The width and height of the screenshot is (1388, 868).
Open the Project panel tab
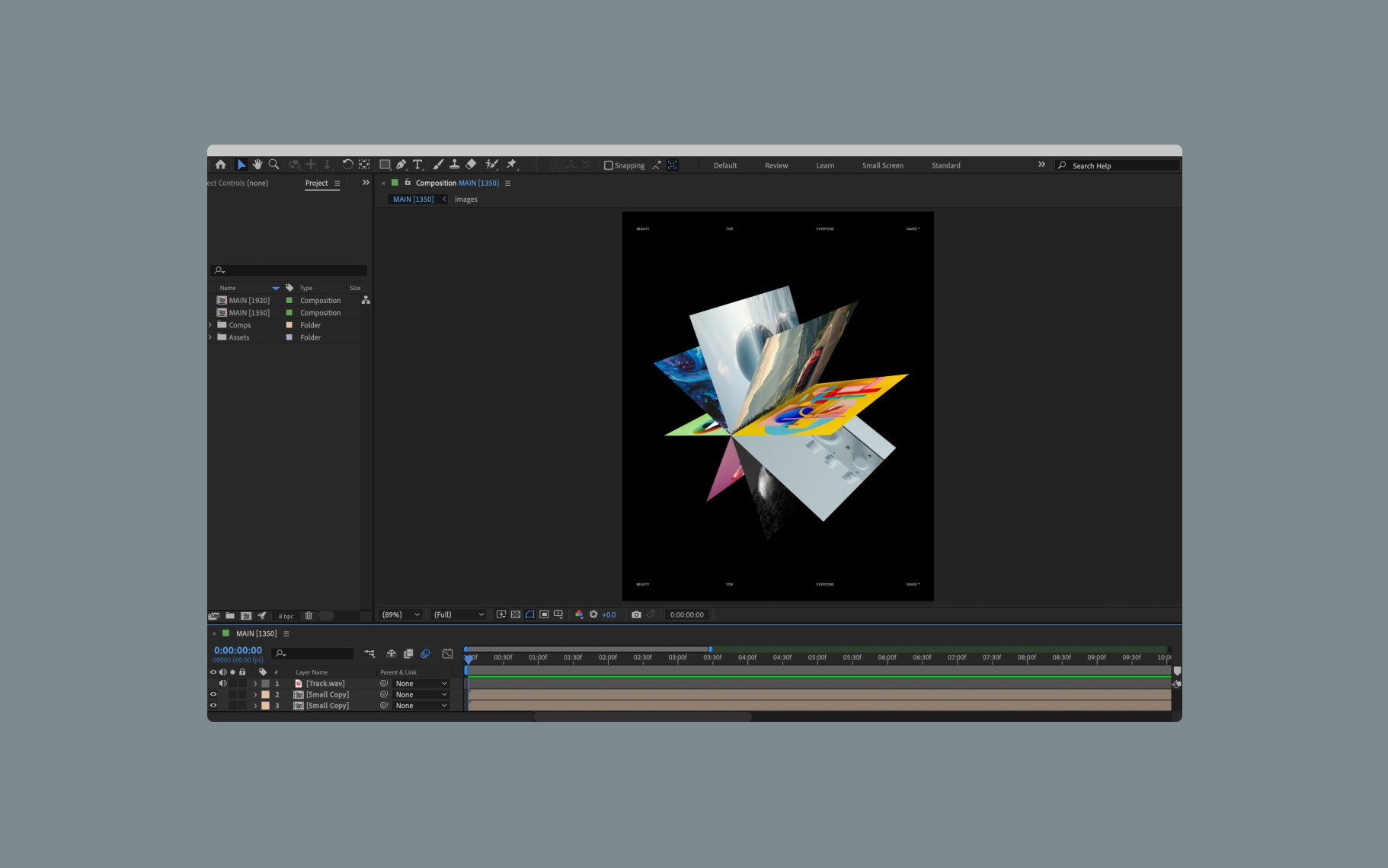tap(316, 183)
